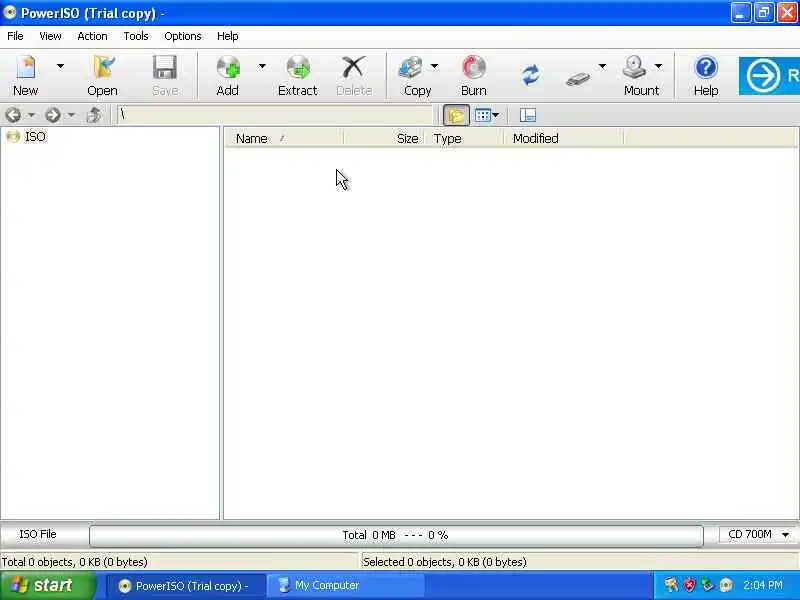800x600 pixels.
Task: Click the blue convert arrows icon
Action: [531, 75]
